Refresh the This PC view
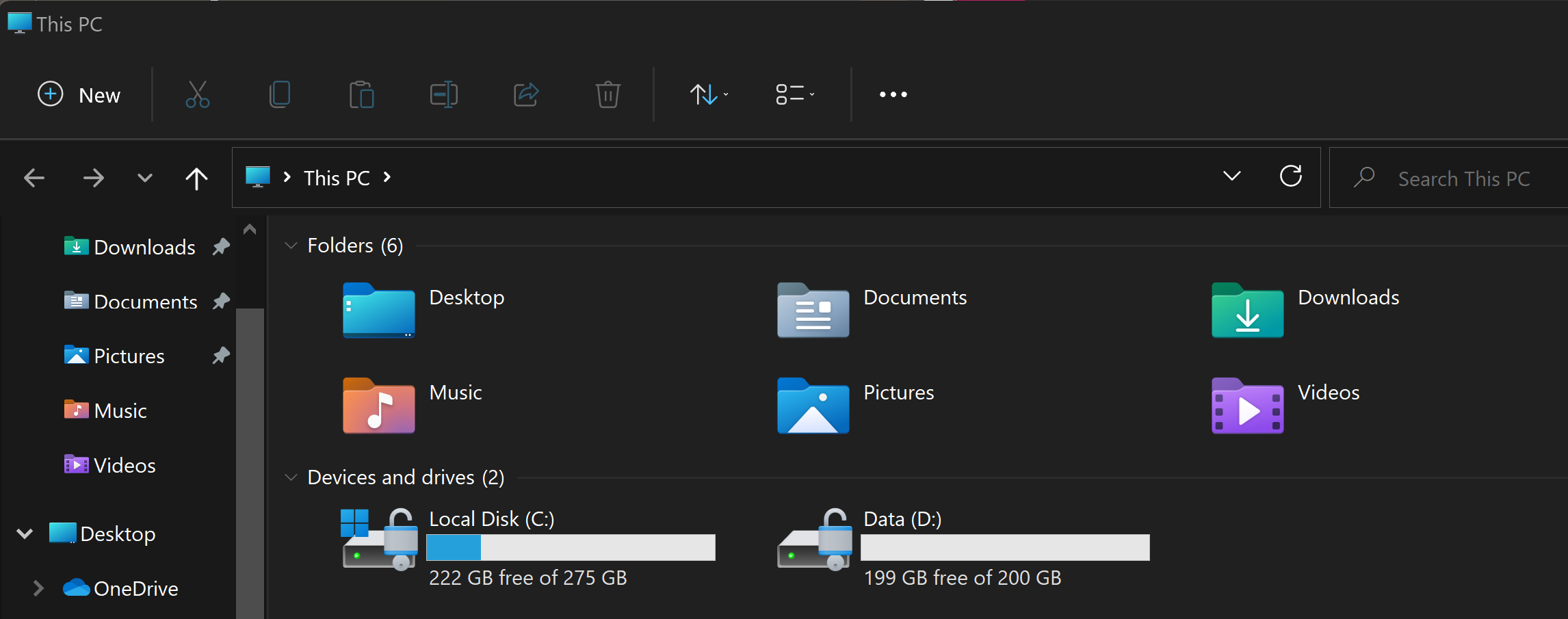The height and width of the screenshot is (619, 1568). click(1291, 176)
